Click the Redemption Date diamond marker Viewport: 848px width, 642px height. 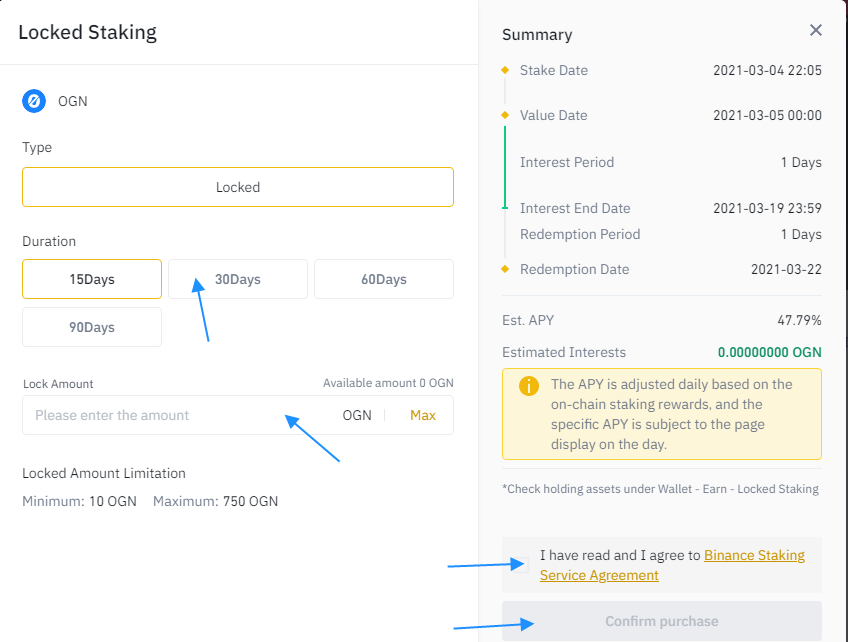505,269
